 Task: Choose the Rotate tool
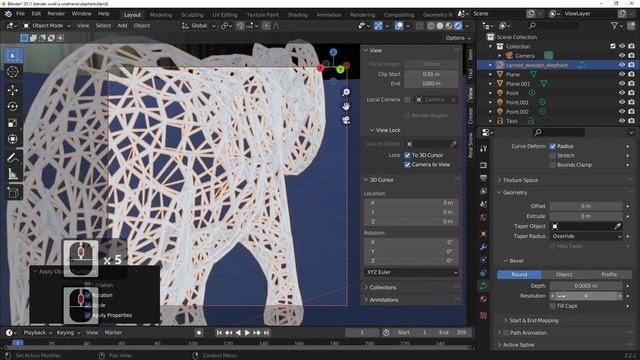point(13,106)
